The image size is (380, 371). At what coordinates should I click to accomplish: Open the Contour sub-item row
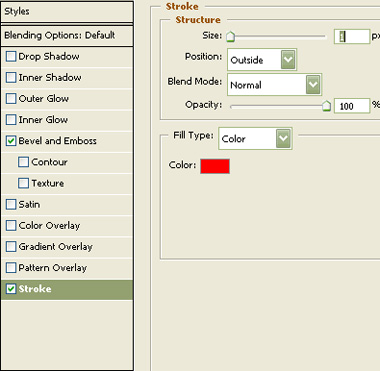[67, 162]
